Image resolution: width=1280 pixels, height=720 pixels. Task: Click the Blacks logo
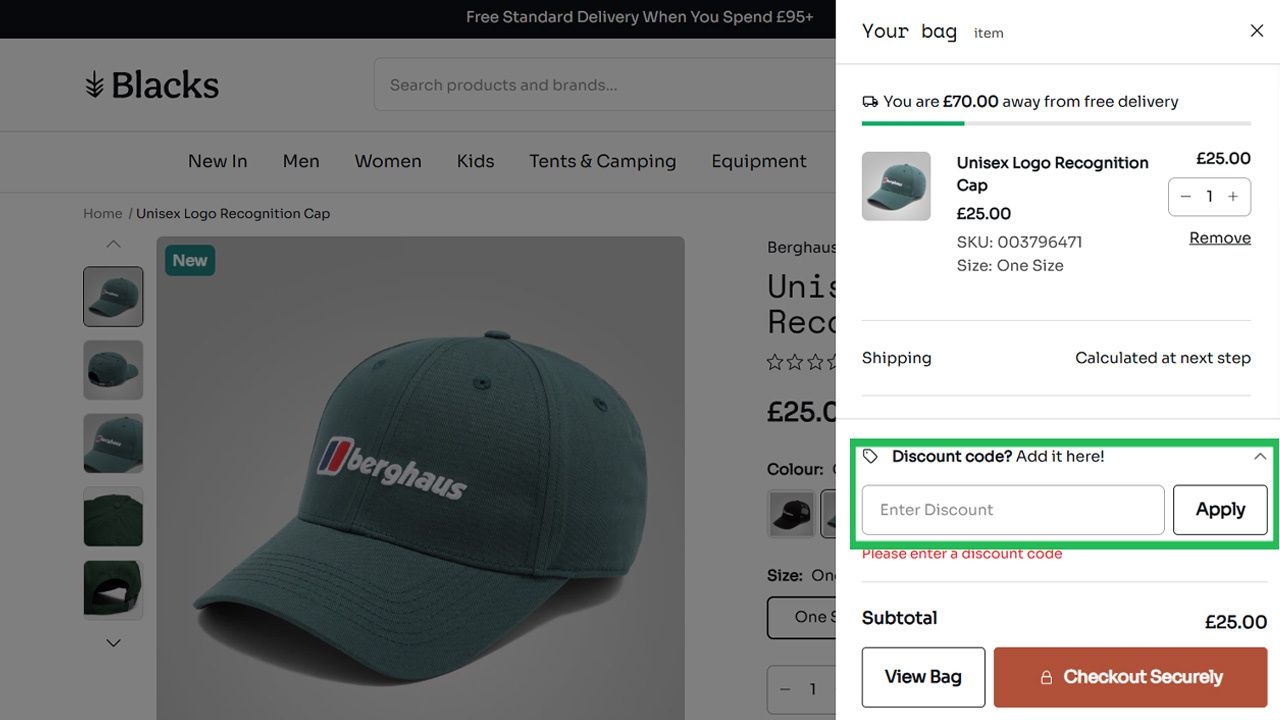[152, 85]
